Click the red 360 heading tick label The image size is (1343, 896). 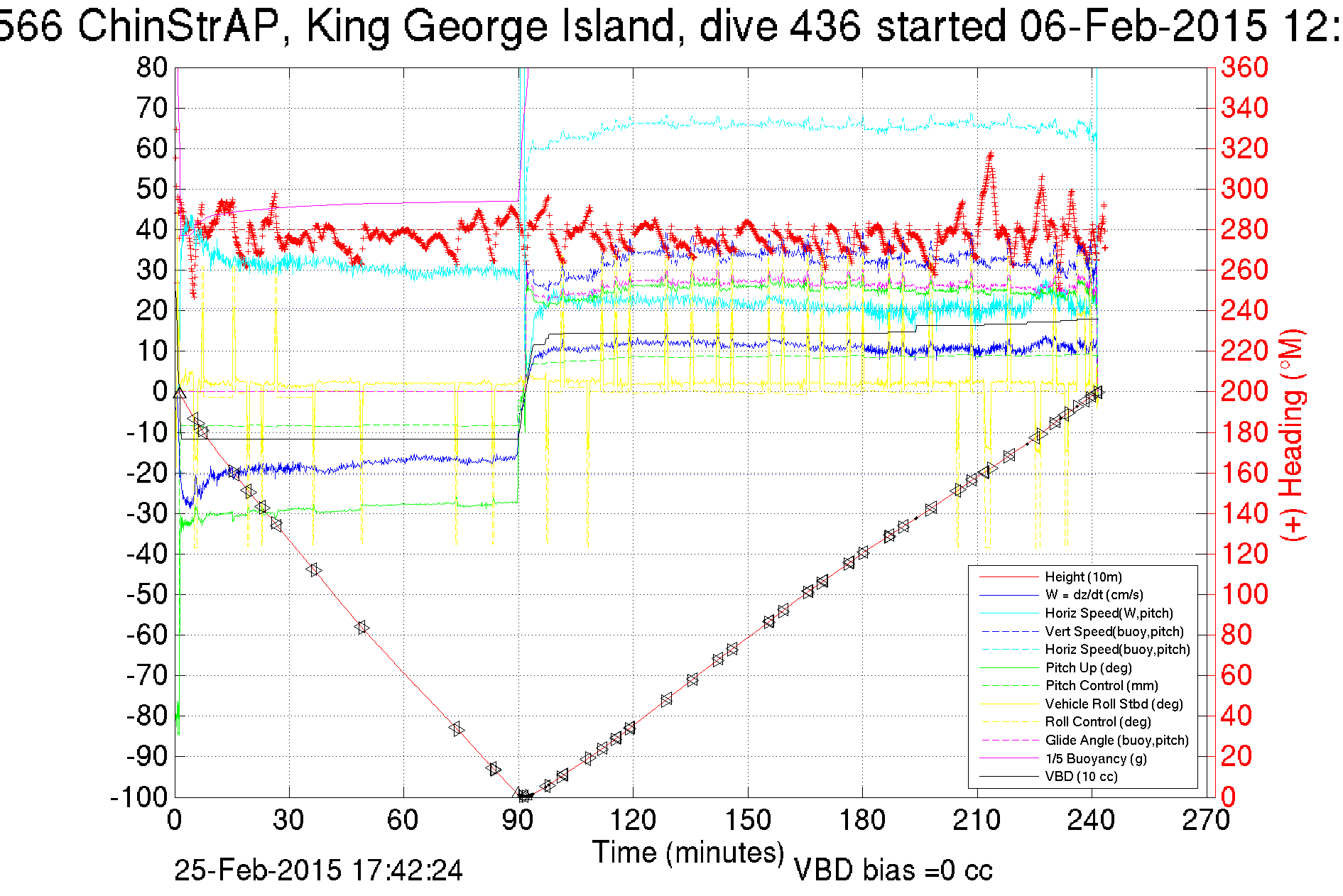coord(1244,68)
